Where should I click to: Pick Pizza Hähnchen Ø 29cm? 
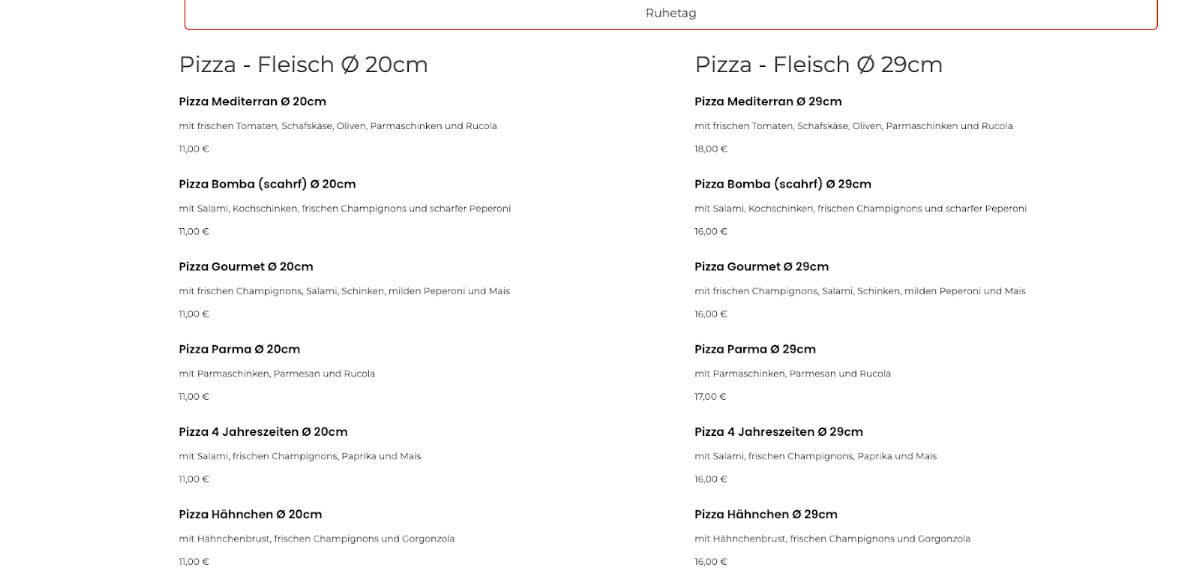(x=766, y=515)
